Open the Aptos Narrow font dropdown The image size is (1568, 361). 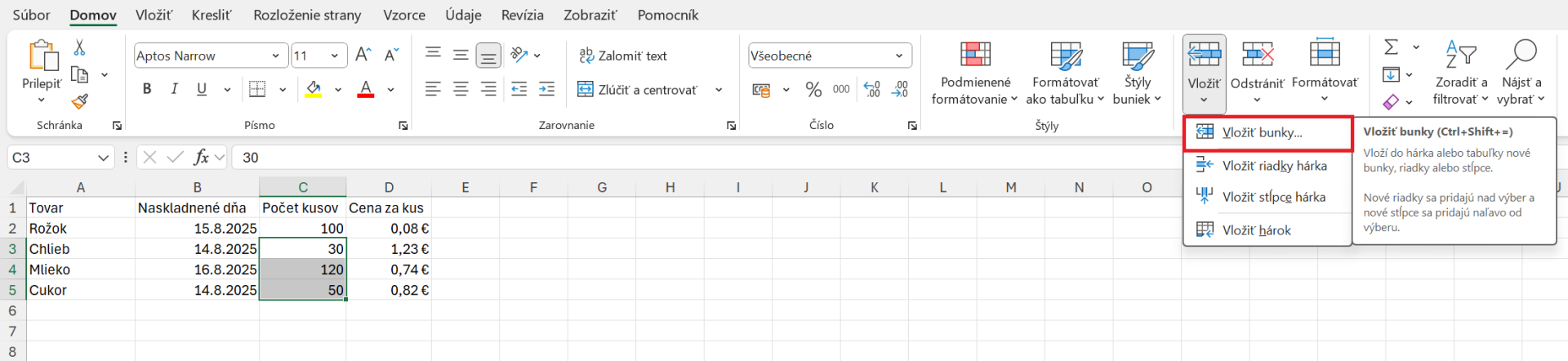click(275, 56)
